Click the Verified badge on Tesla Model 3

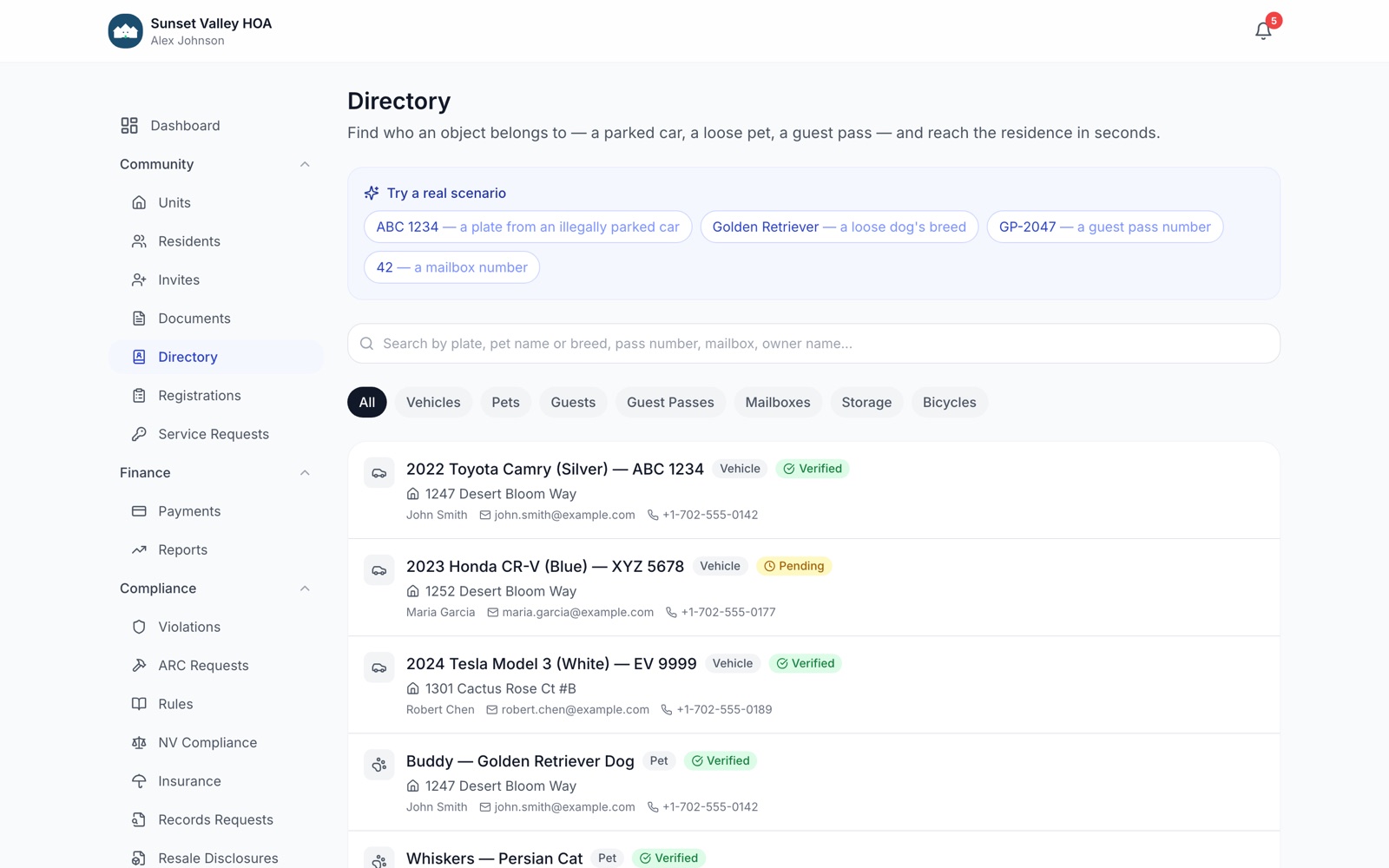pos(806,663)
